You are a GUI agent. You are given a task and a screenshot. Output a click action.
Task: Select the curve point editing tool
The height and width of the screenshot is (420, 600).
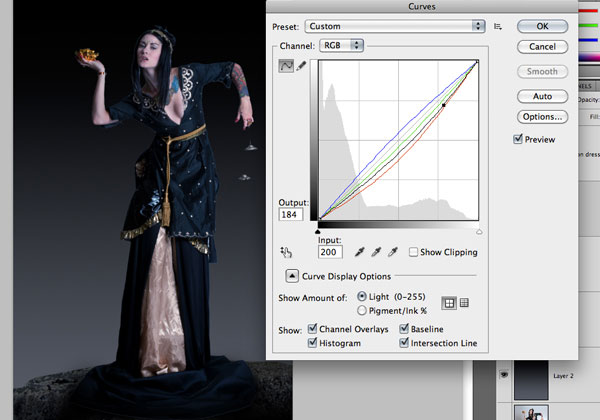click(x=286, y=65)
